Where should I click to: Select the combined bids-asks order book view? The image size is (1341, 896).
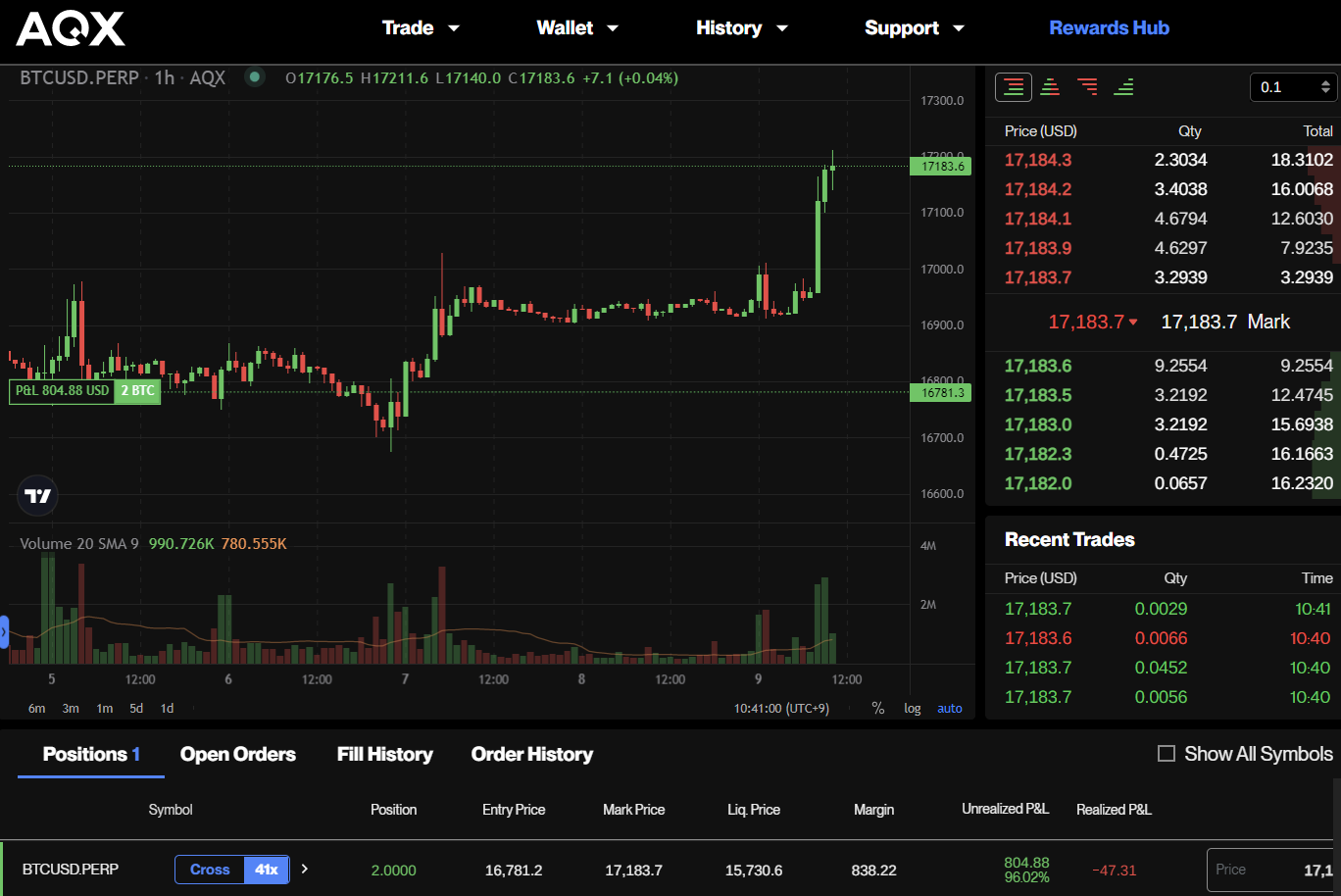[1014, 87]
